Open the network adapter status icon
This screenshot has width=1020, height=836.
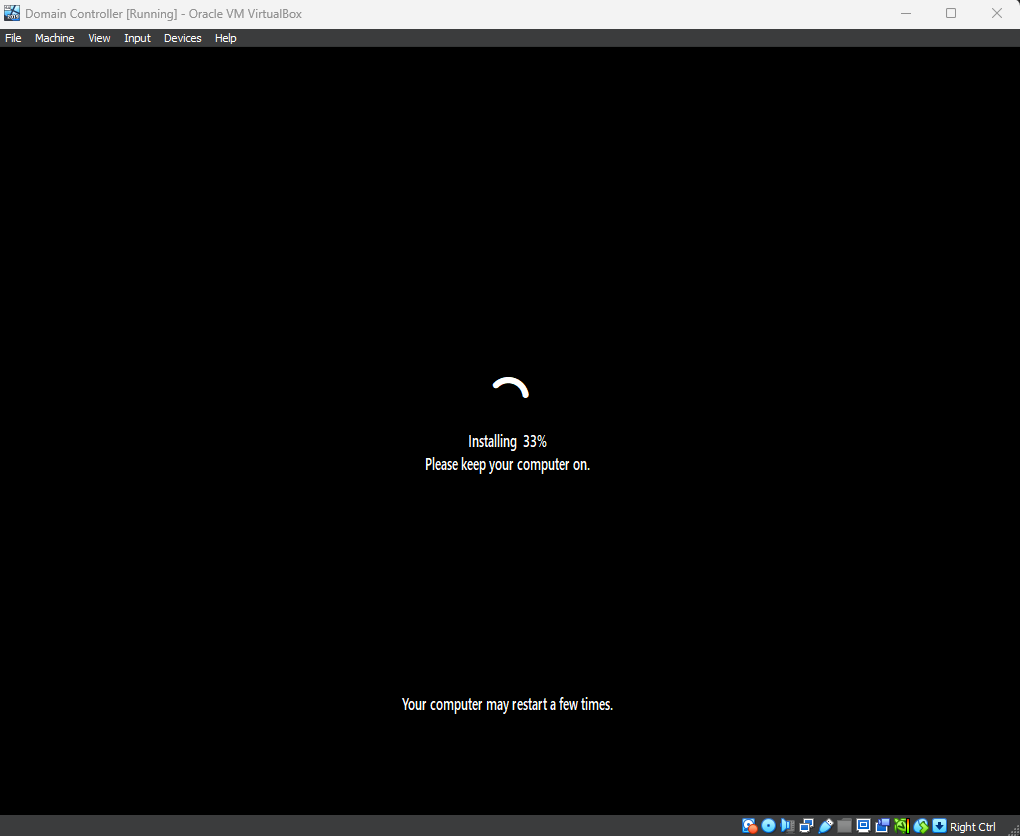click(x=806, y=826)
